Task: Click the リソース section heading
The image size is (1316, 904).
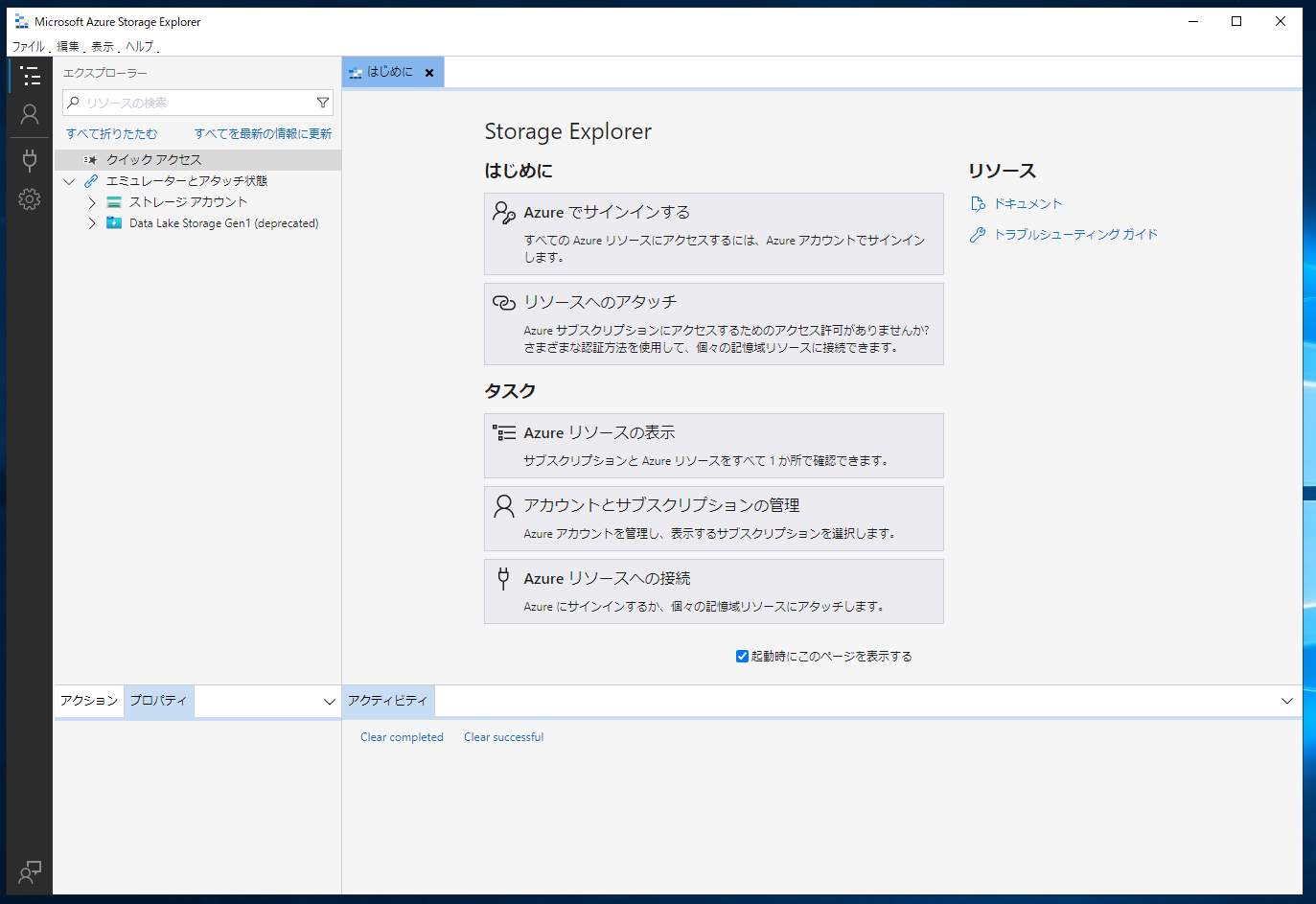Action: [x=1002, y=171]
